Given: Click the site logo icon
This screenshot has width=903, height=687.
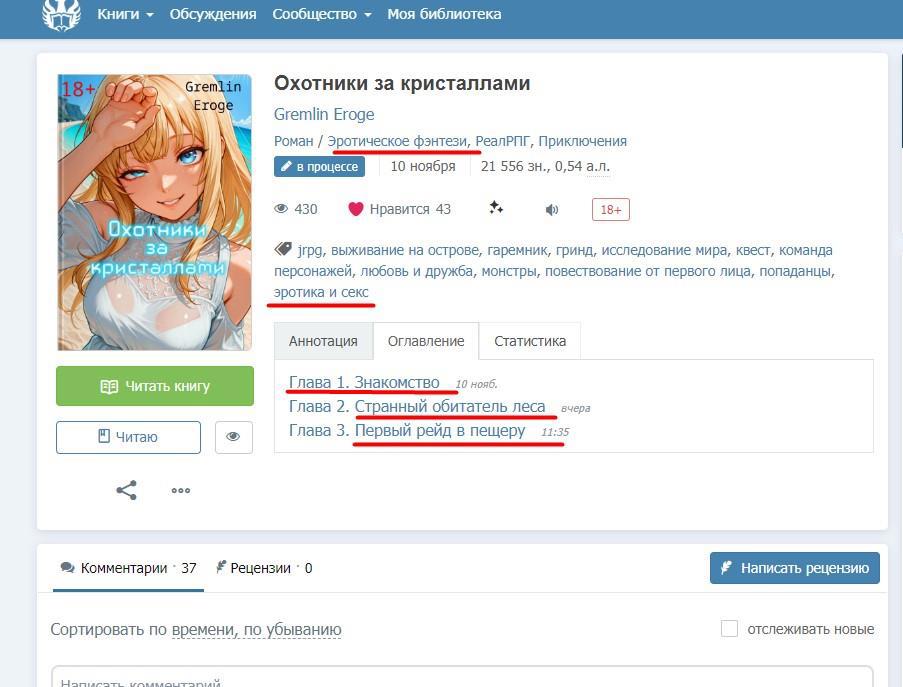Looking at the screenshot, I should (x=62, y=15).
